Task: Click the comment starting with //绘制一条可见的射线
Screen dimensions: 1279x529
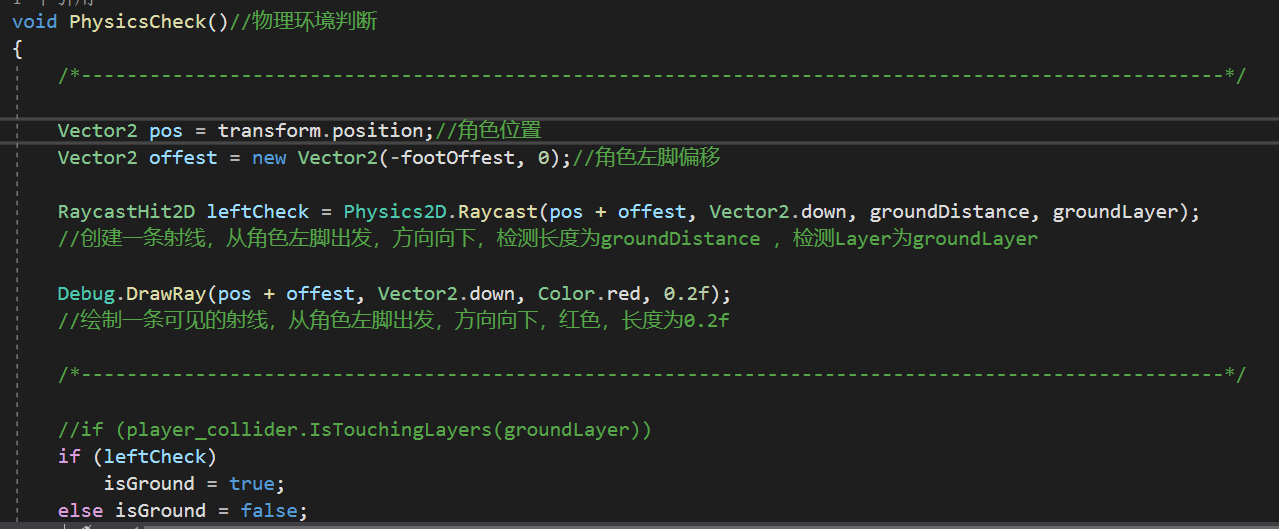Action: [394, 321]
